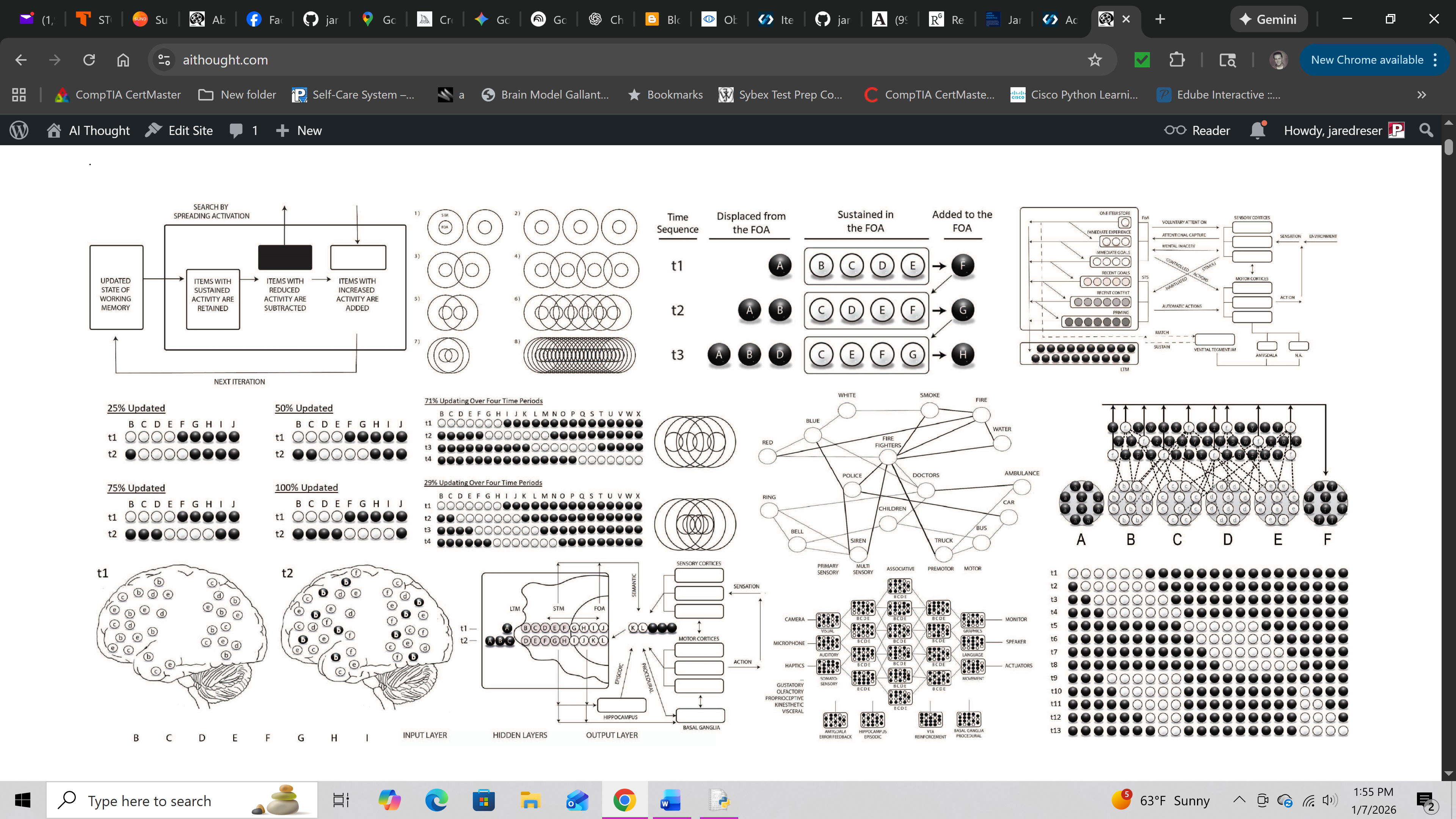This screenshot has height=819, width=1456.
Task: Switch to the STI browser tab
Action: (94, 19)
